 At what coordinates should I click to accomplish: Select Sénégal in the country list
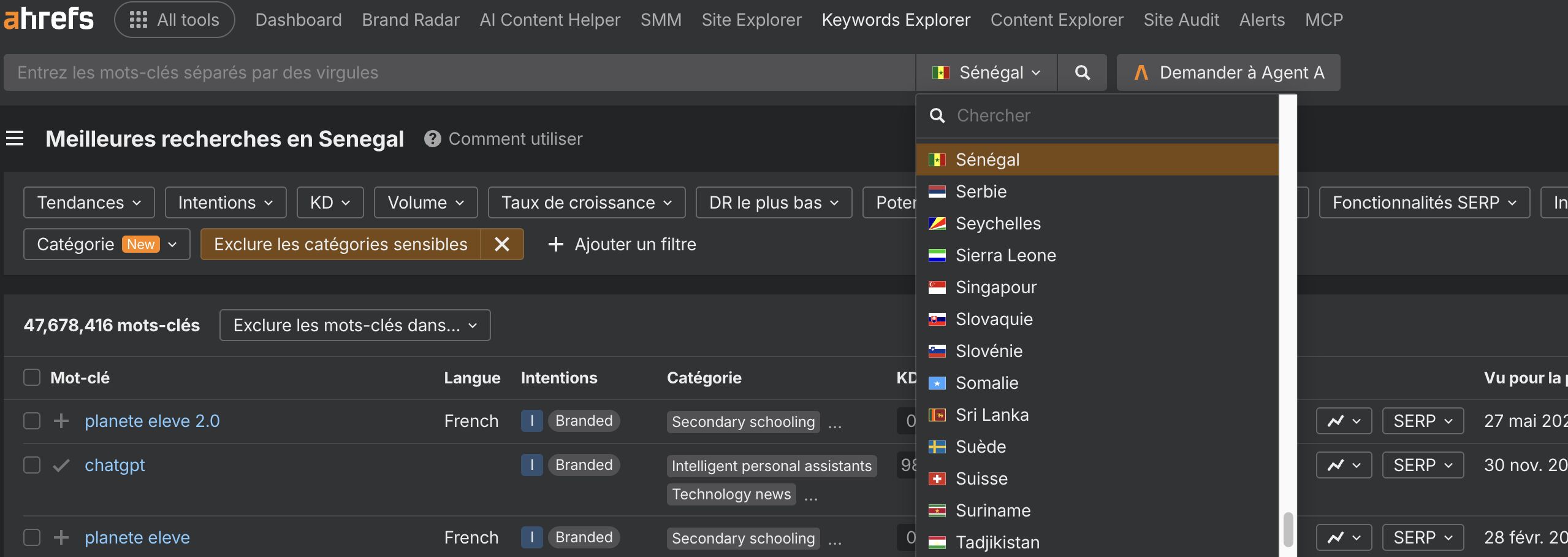point(1097,159)
